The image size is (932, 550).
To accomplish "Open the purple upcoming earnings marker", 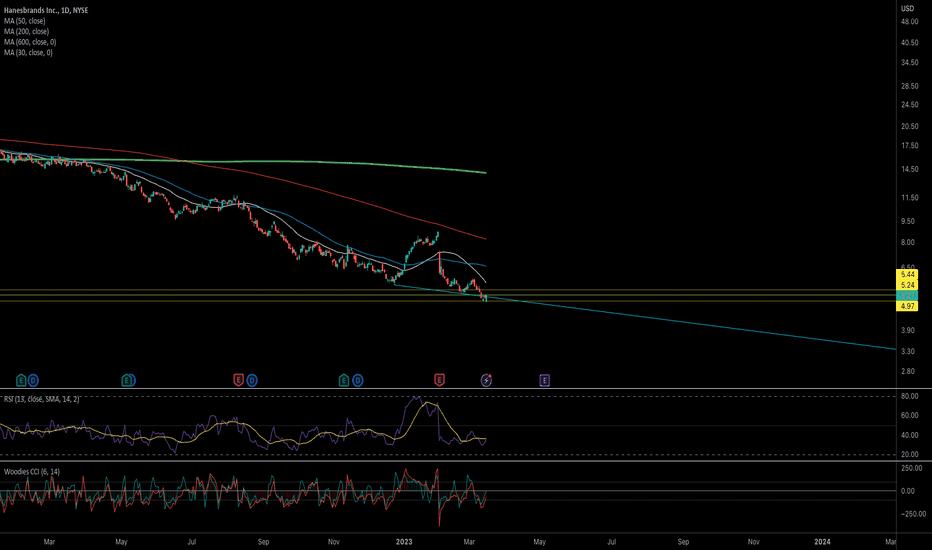I will coord(544,380).
